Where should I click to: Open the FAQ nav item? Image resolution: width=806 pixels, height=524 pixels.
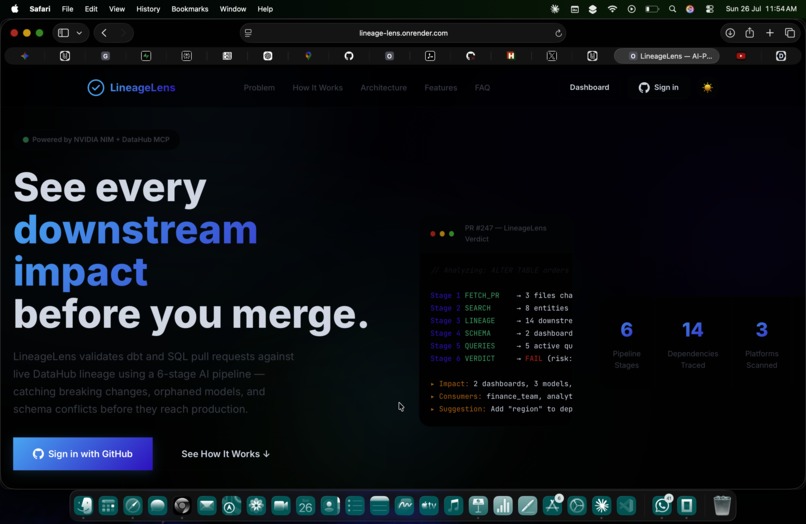pos(482,88)
